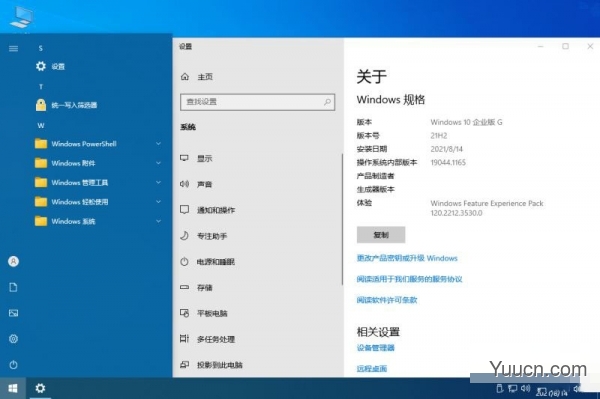Screen dimensions: 600x399
Task: Click the volume icon in system tray
Action: pyautogui.click(x=525, y=388)
